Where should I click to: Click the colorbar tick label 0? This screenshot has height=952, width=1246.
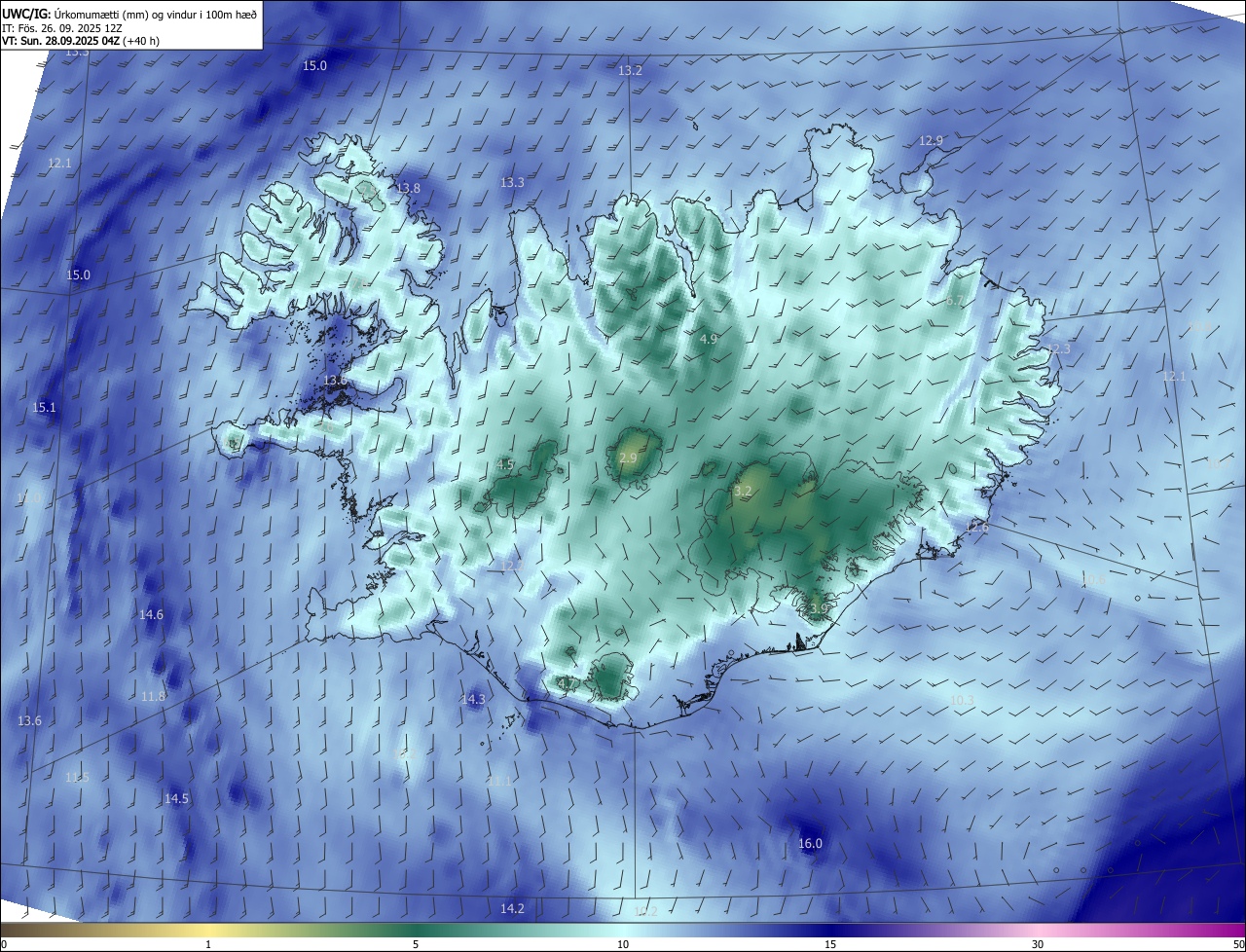[4, 944]
